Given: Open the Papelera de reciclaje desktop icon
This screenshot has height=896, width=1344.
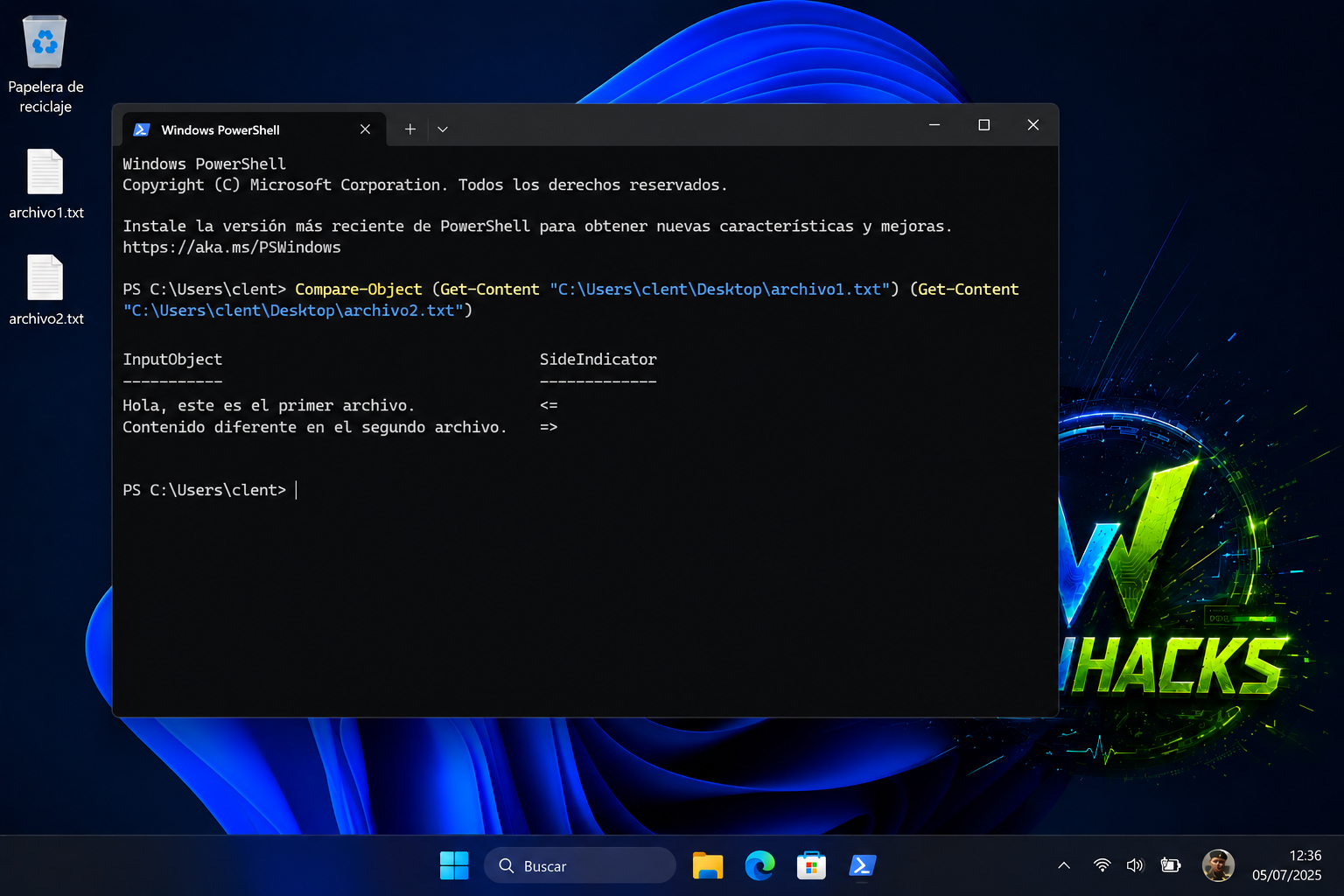Looking at the screenshot, I should [x=45, y=65].
